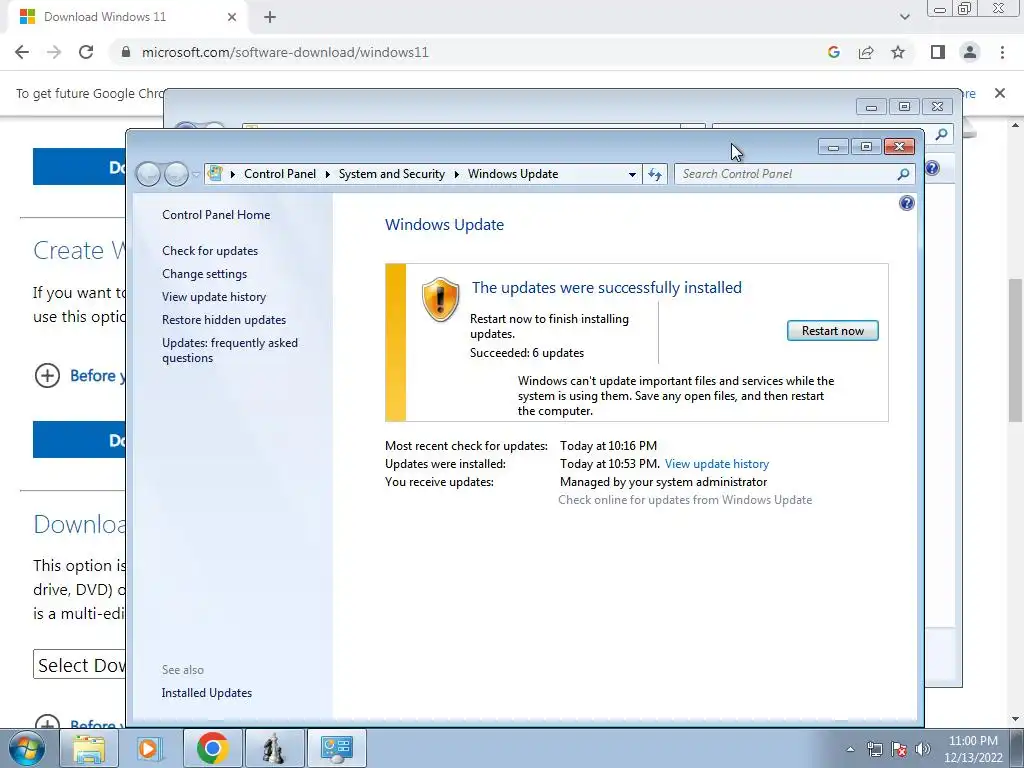Open Chrome profile avatar
This screenshot has height=768, width=1024.
[970, 52]
